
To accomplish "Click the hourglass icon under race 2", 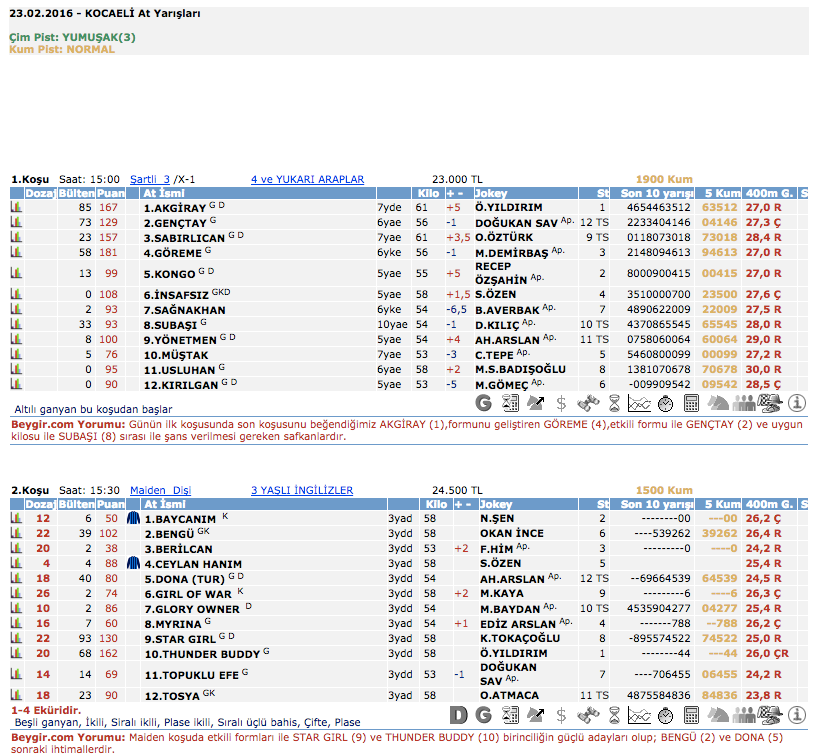I will tap(613, 715).
